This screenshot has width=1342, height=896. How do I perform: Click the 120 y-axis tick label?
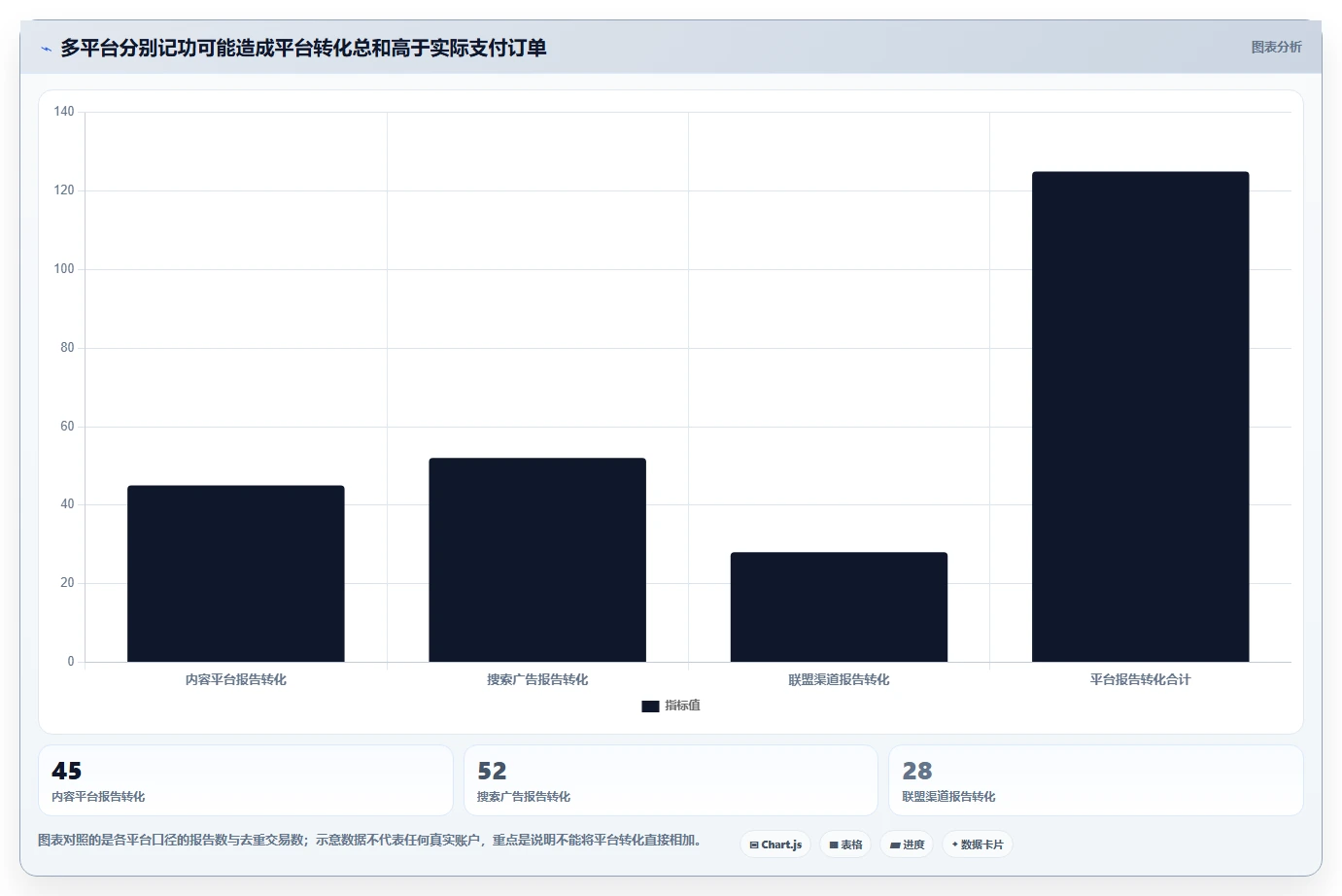tap(64, 190)
